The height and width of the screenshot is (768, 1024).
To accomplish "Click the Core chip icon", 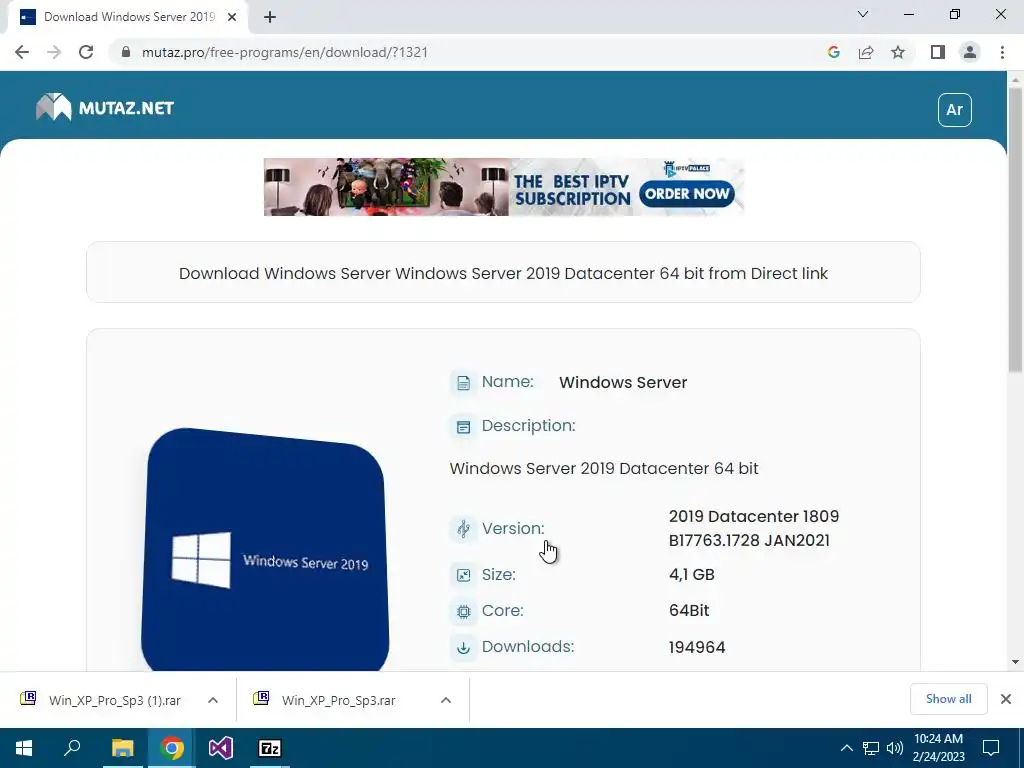I will coord(463,612).
